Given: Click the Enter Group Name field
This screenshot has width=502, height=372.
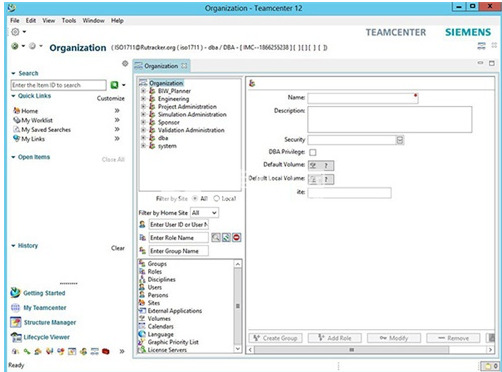Looking at the screenshot, I should 179,251.
